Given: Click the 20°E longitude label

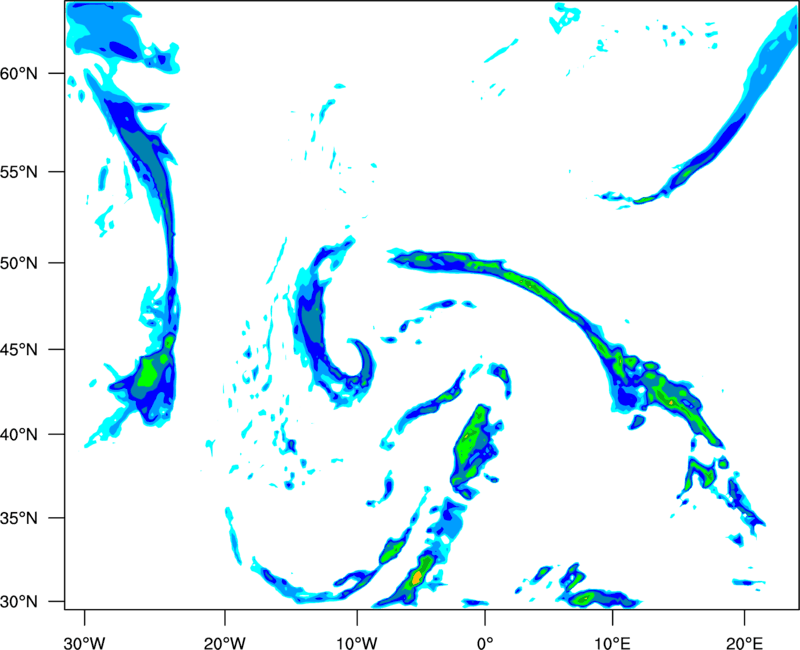Looking at the screenshot, I should pyautogui.click(x=744, y=644).
